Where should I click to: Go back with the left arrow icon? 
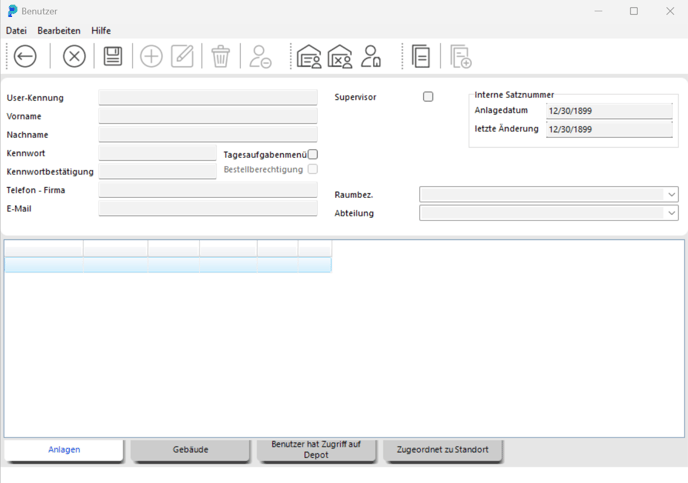click(25, 56)
